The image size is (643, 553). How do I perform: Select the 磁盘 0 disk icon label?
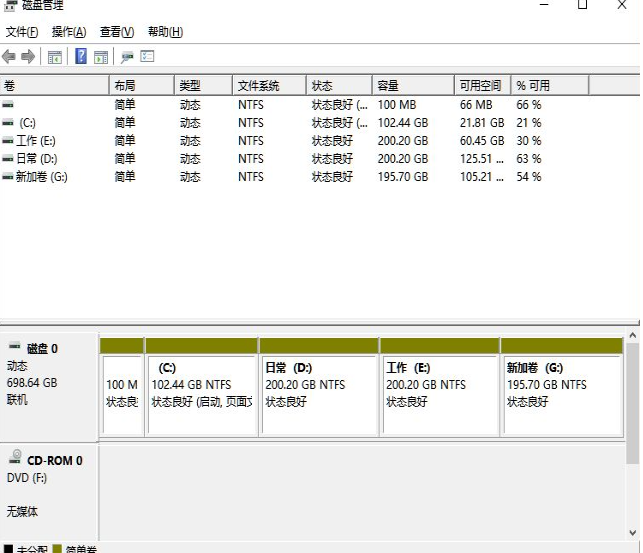tap(41, 348)
